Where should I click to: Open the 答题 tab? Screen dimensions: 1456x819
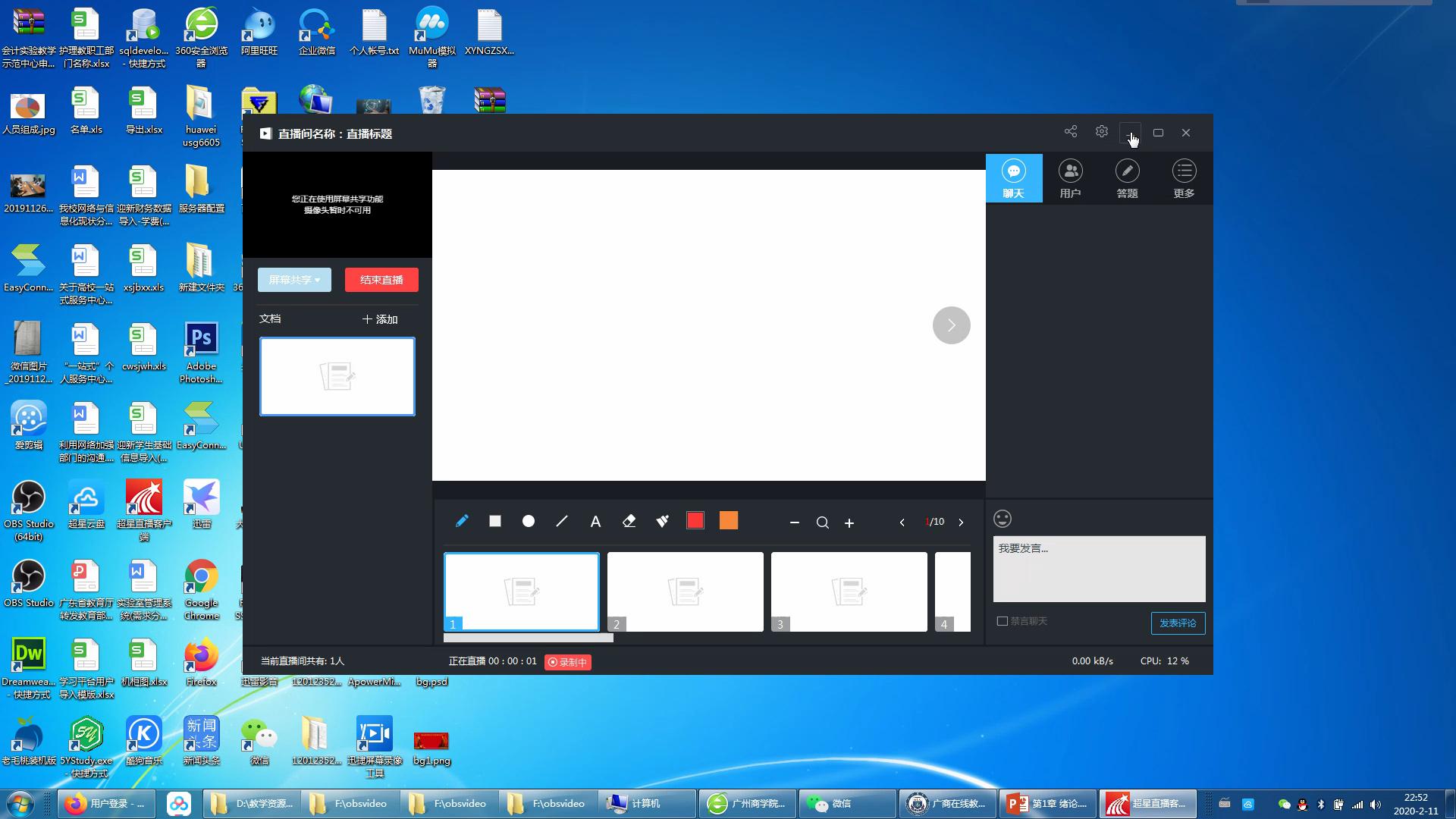pos(1127,178)
